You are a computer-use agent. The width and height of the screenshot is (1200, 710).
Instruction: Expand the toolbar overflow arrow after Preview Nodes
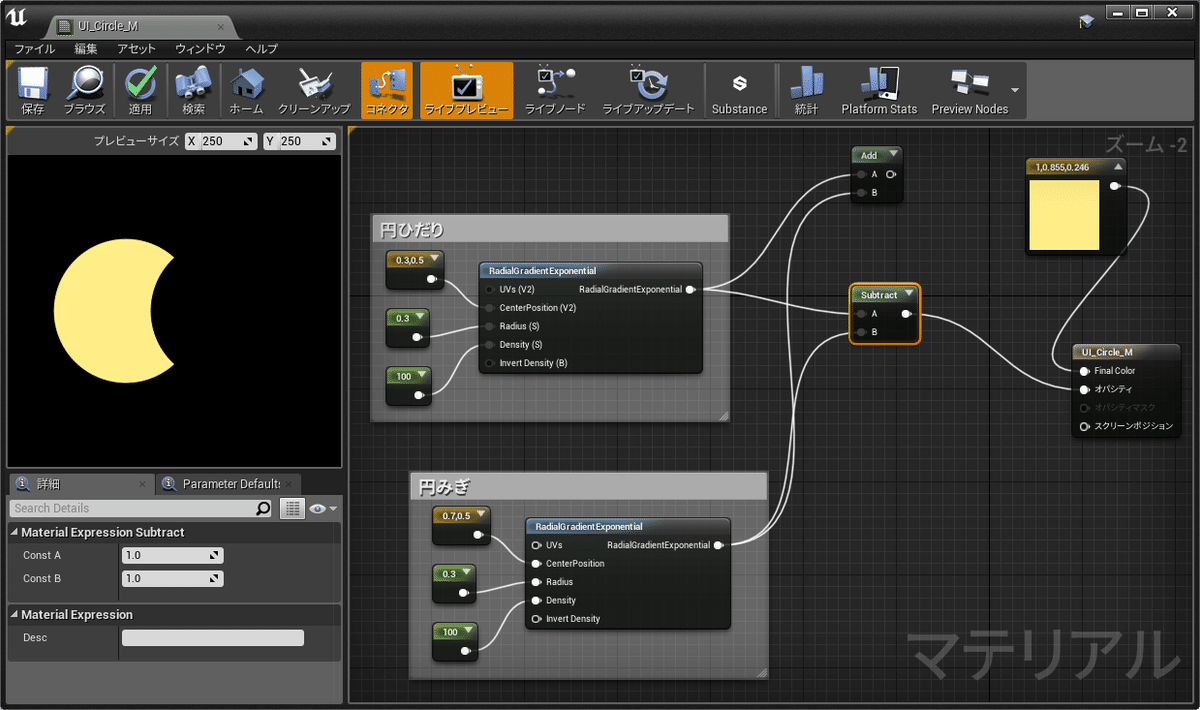point(1015,90)
